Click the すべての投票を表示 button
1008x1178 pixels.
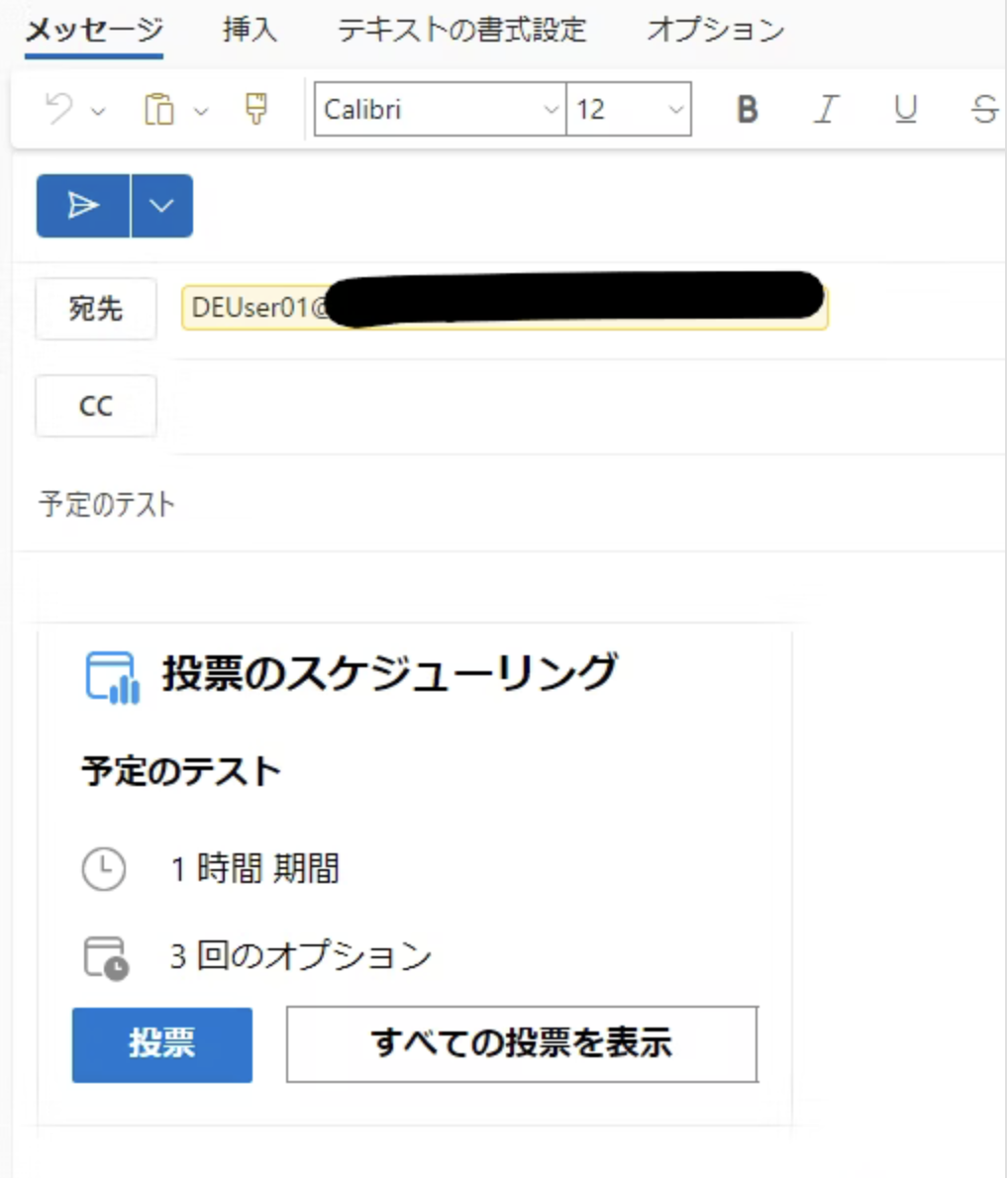pyautogui.click(x=522, y=1044)
